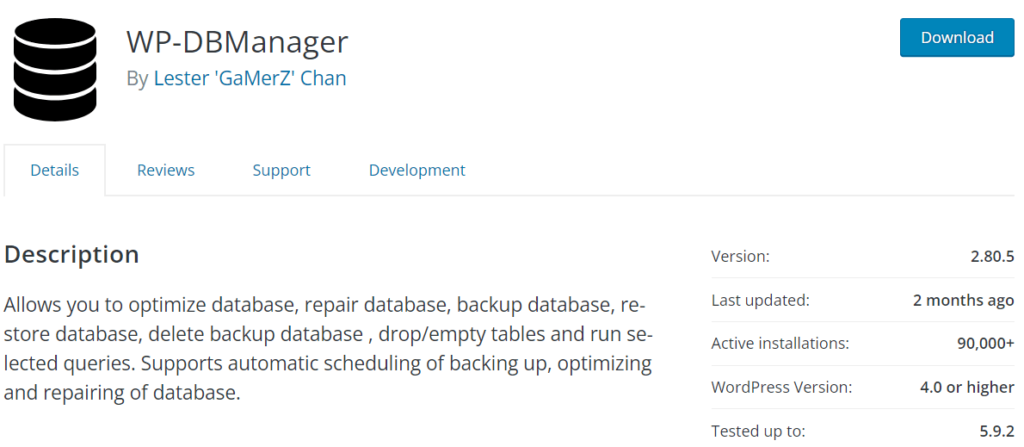Click the Active installations label

coord(780,343)
